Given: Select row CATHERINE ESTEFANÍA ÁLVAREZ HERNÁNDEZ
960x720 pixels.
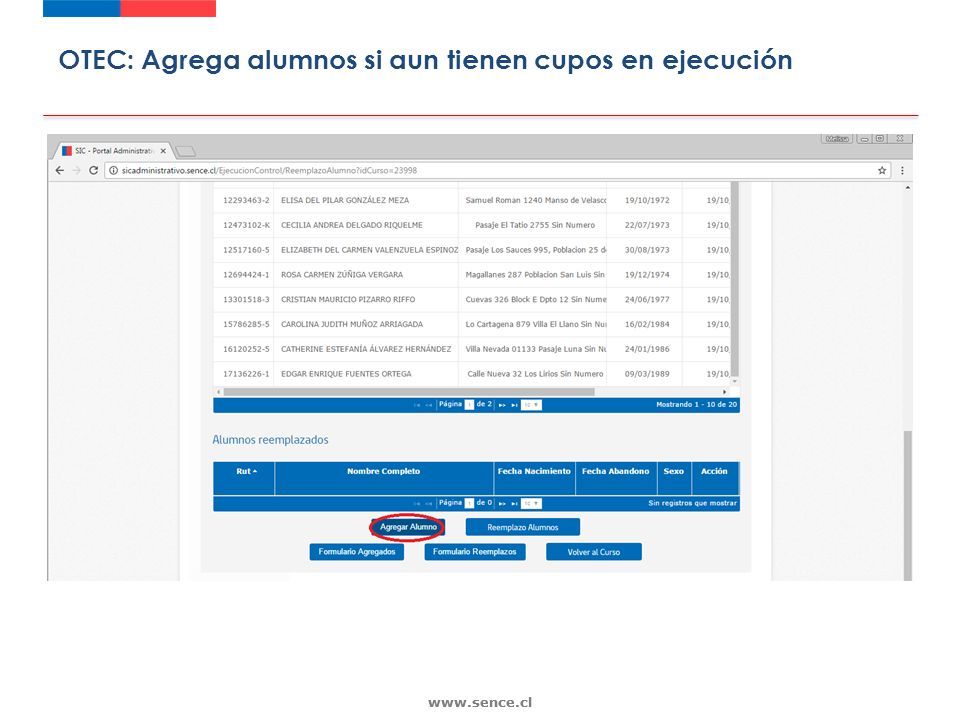Looking at the screenshot, I should (471, 349).
